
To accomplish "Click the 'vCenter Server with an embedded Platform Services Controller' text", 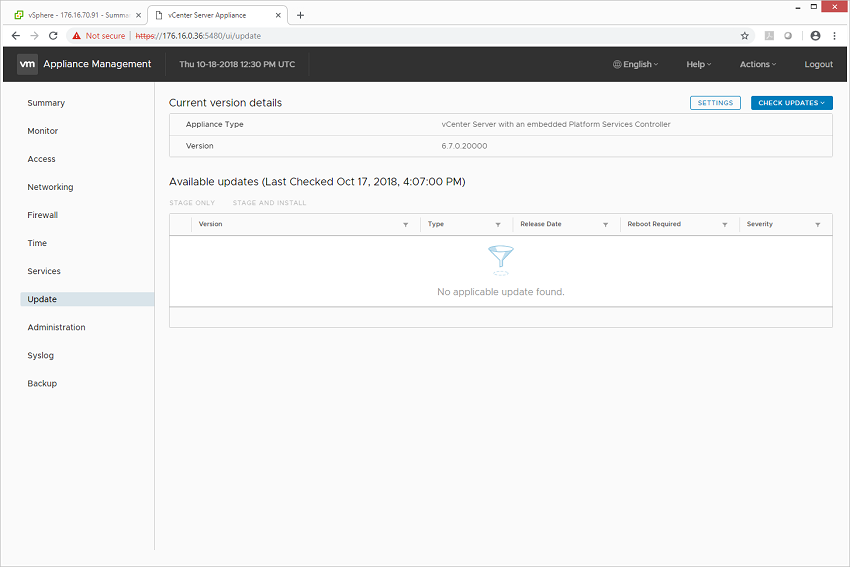I will pos(556,124).
